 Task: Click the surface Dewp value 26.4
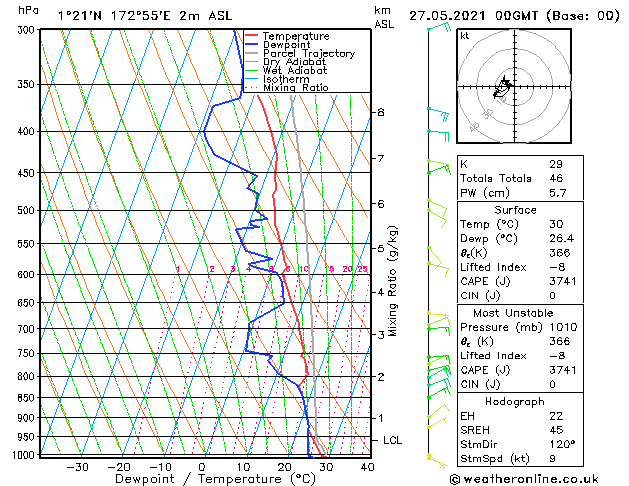click(x=562, y=239)
